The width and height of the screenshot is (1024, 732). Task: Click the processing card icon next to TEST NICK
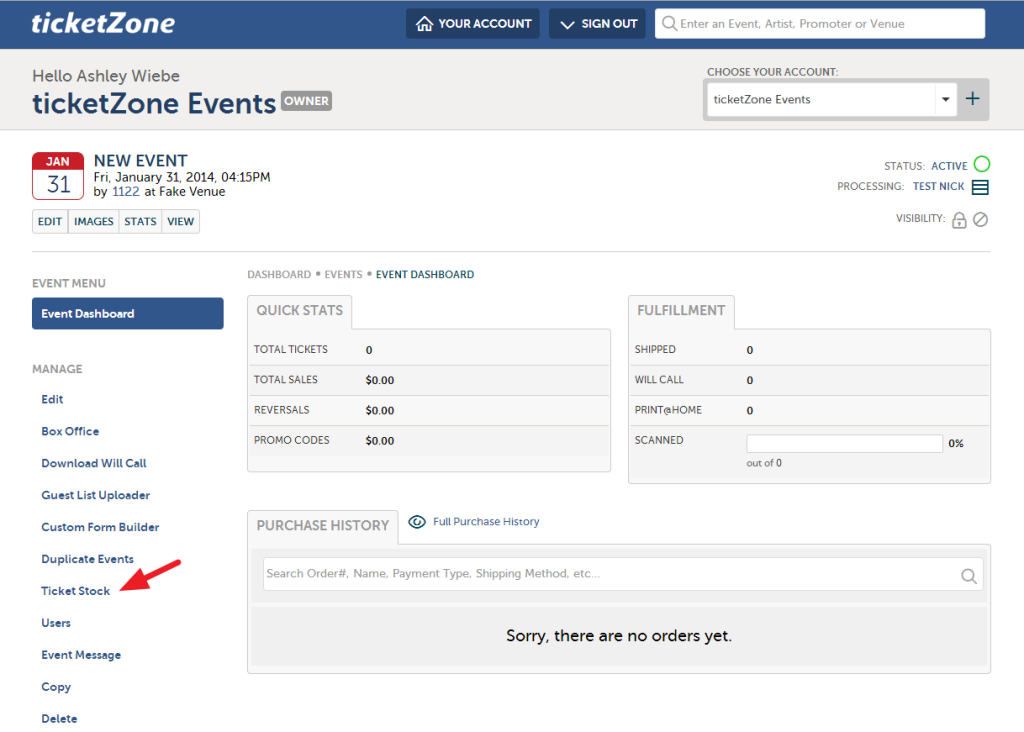tap(980, 187)
